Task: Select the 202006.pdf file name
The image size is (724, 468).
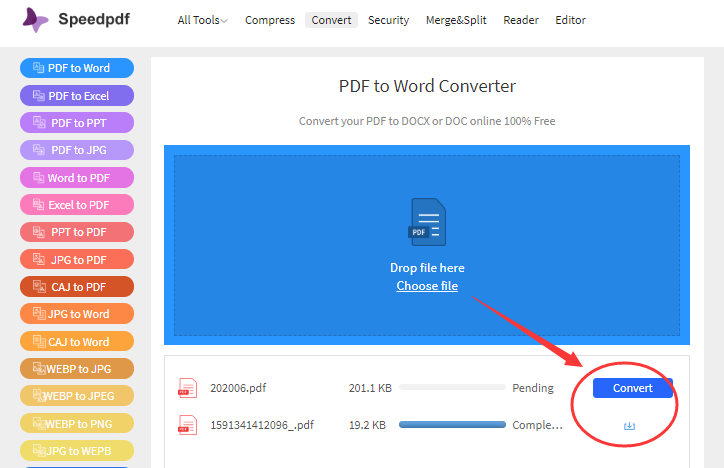Action: point(238,388)
